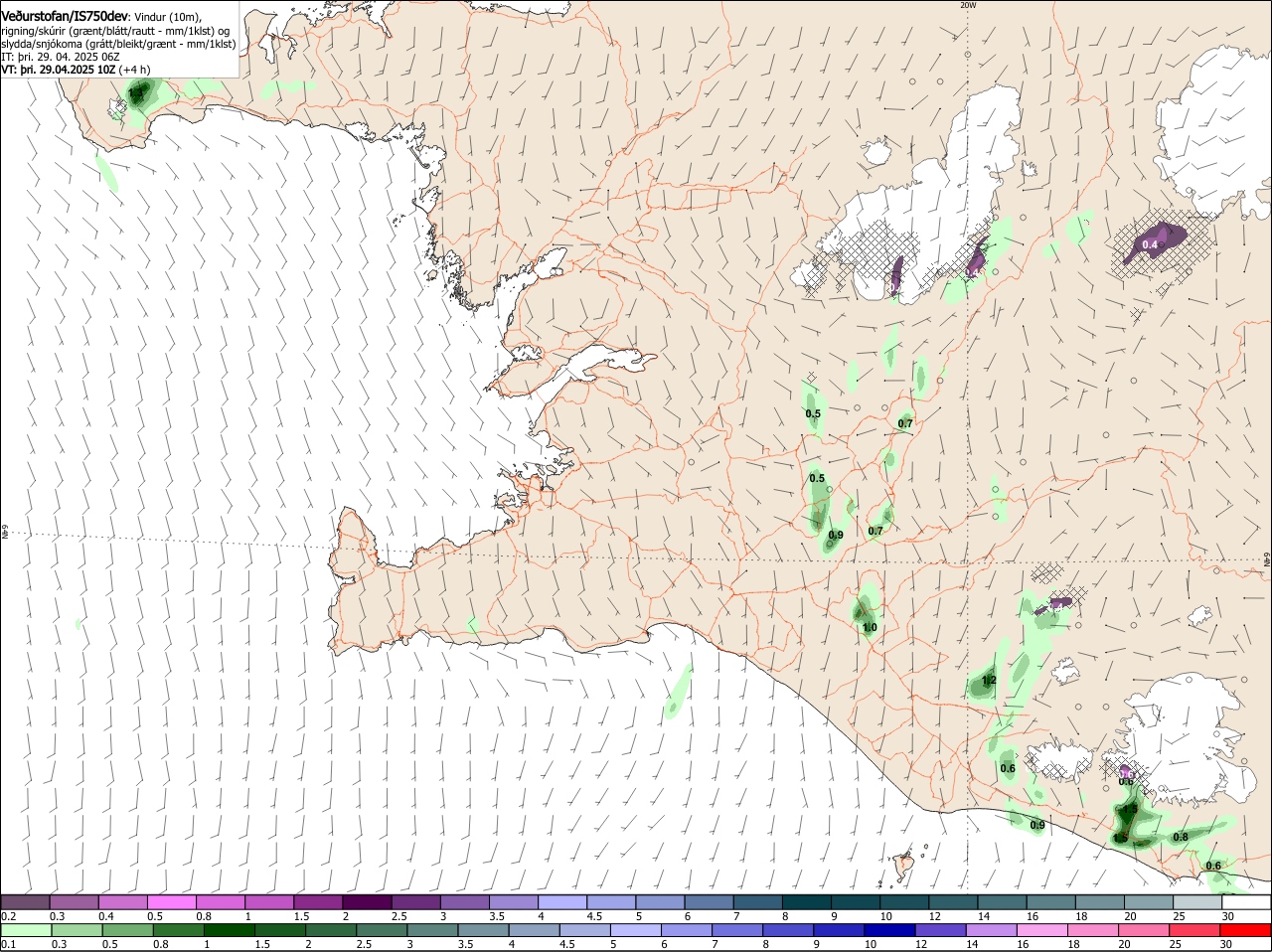The width and height of the screenshot is (1272, 952).
Task: Click the 10 label in the lower legend row
Action: (871, 944)
